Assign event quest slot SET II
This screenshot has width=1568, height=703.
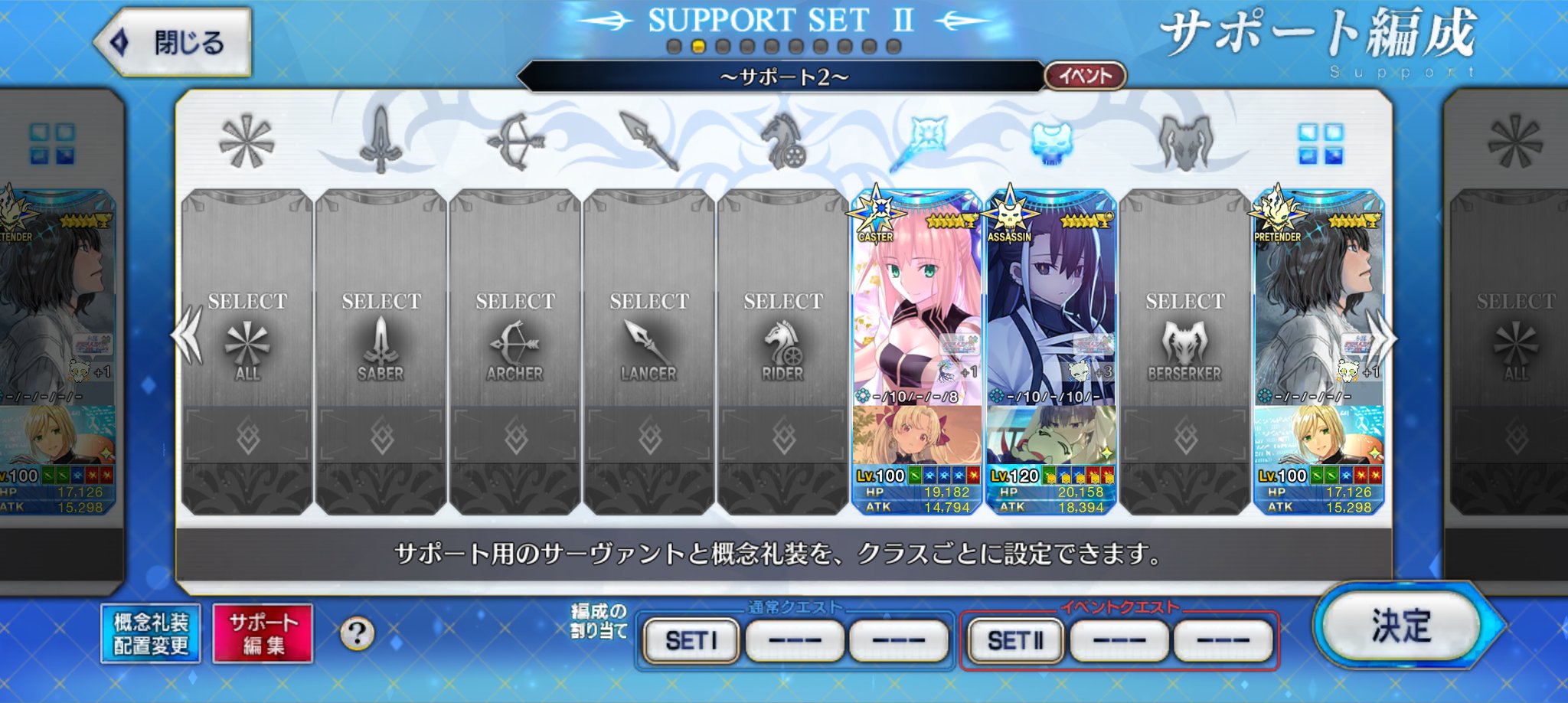[1015, 640]
